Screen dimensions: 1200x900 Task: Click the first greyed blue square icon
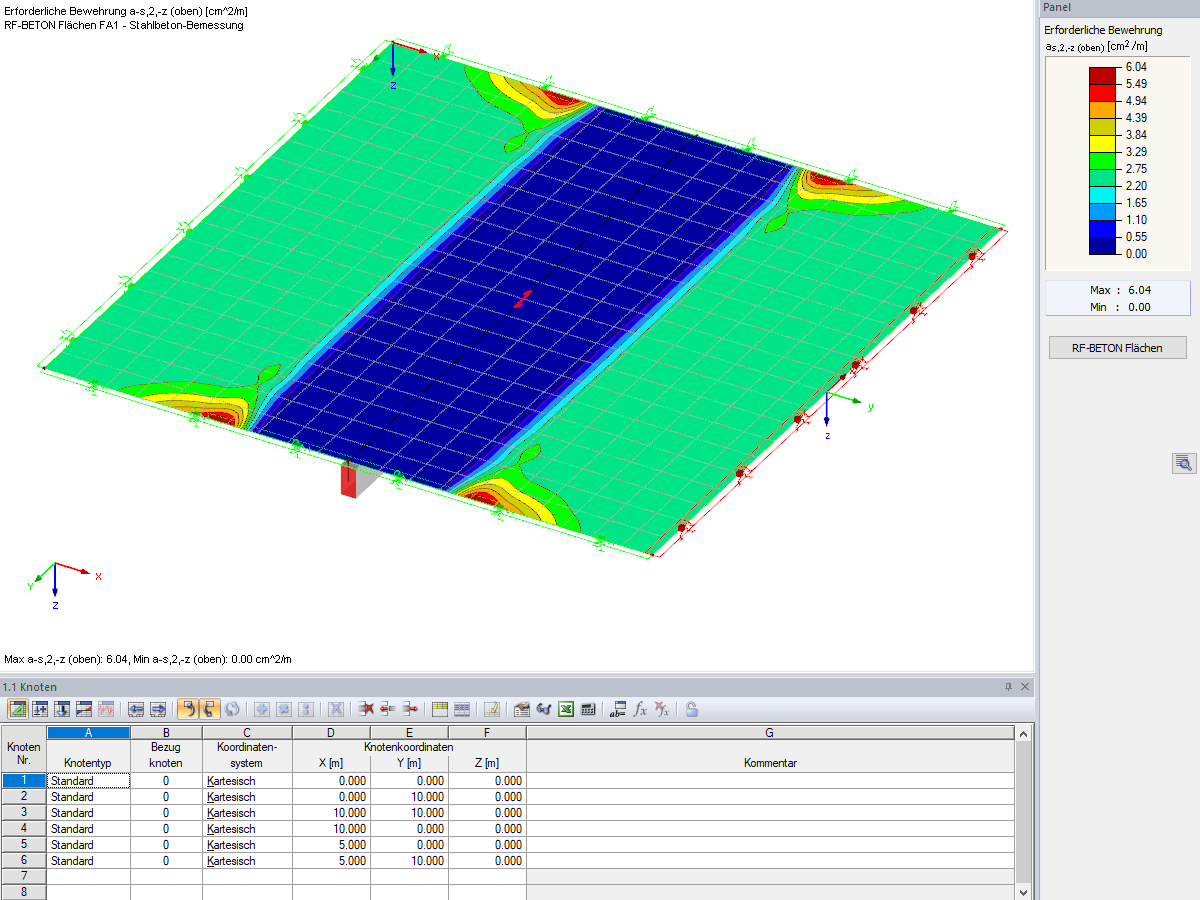[263, 709]
